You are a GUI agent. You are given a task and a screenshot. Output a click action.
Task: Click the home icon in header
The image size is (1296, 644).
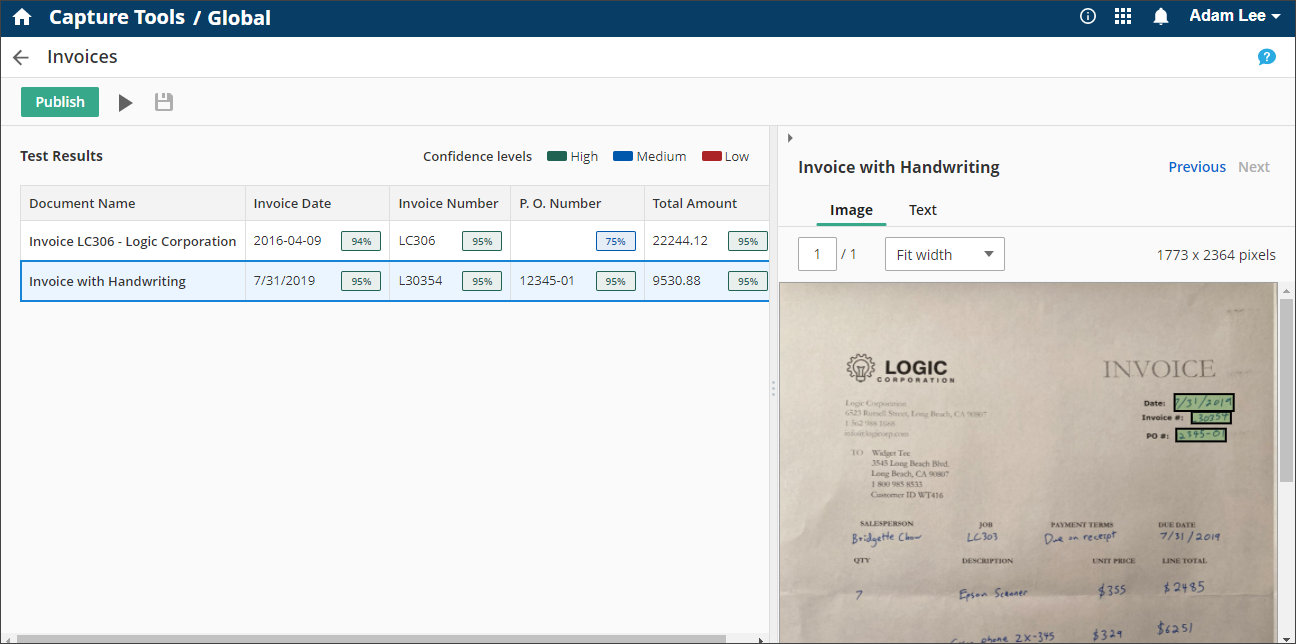click(x=22, y=17)
